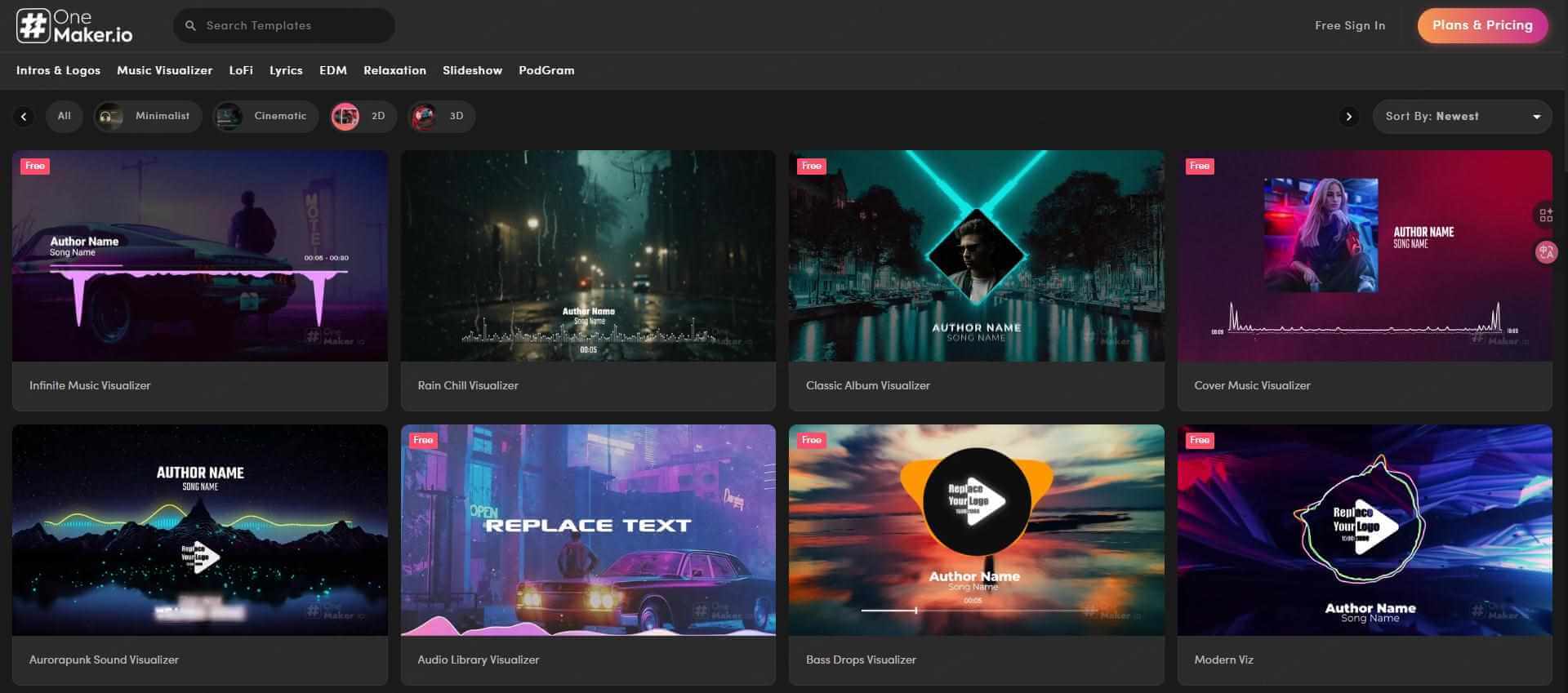
Task: Open the Music Visualizer menu
Action: (x=164, y=70)
